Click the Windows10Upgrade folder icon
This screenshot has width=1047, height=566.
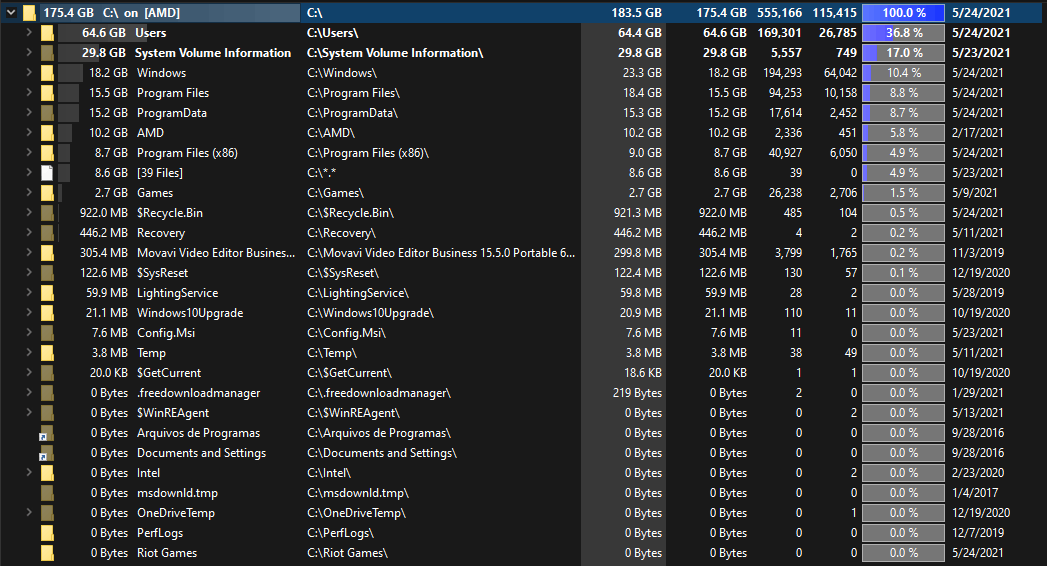coord(47,313)
